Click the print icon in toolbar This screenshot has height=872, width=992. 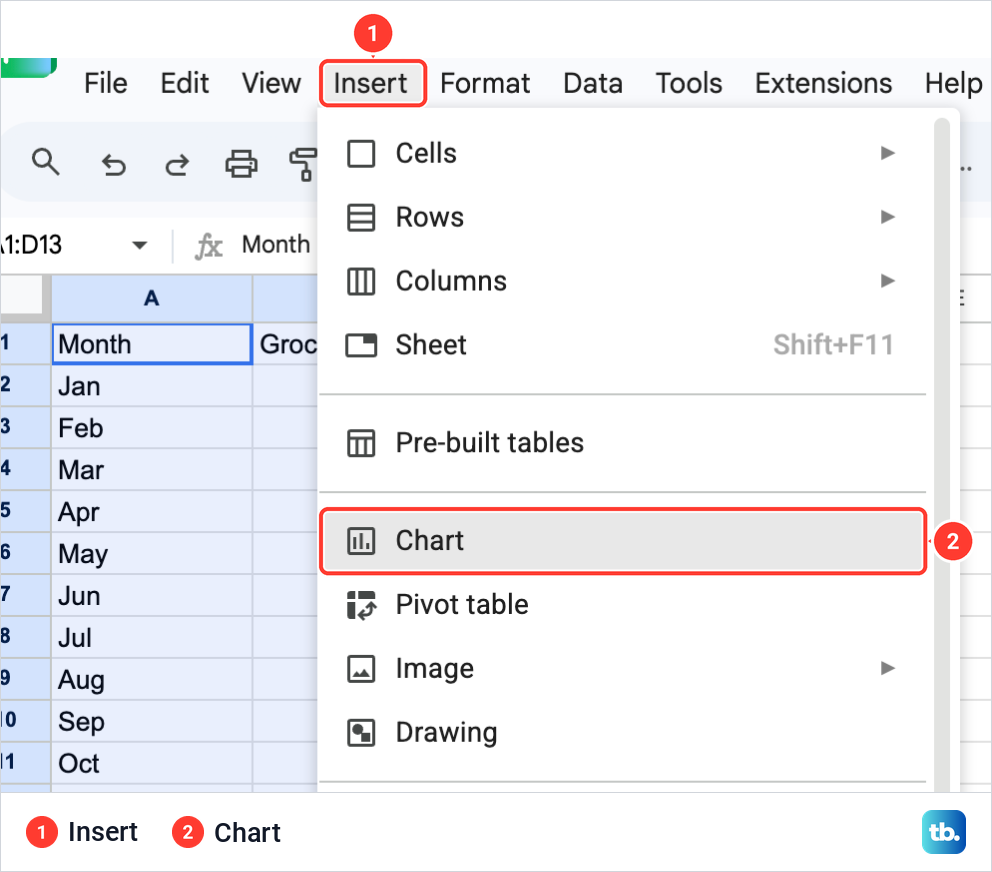[241, 163]
